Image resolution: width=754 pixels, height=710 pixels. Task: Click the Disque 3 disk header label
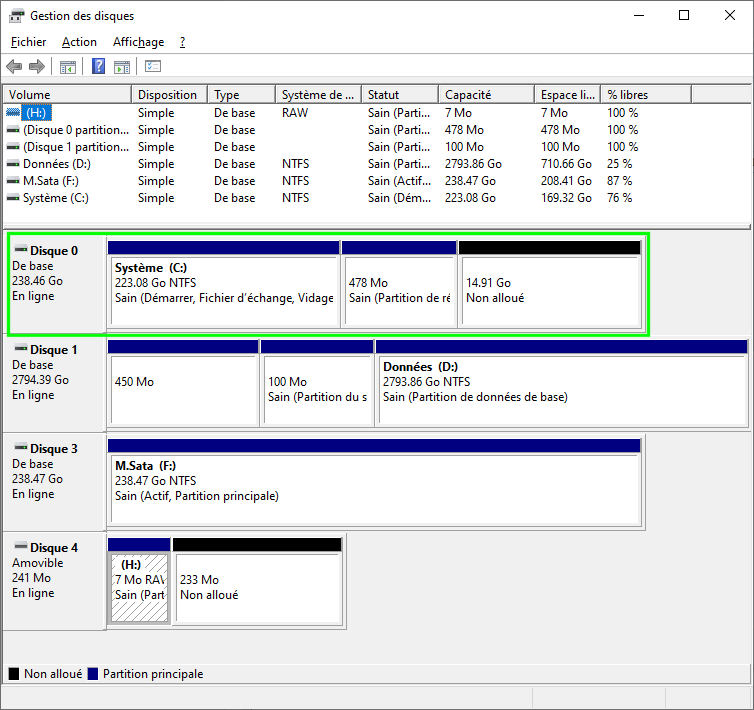(x=53, y=449)
